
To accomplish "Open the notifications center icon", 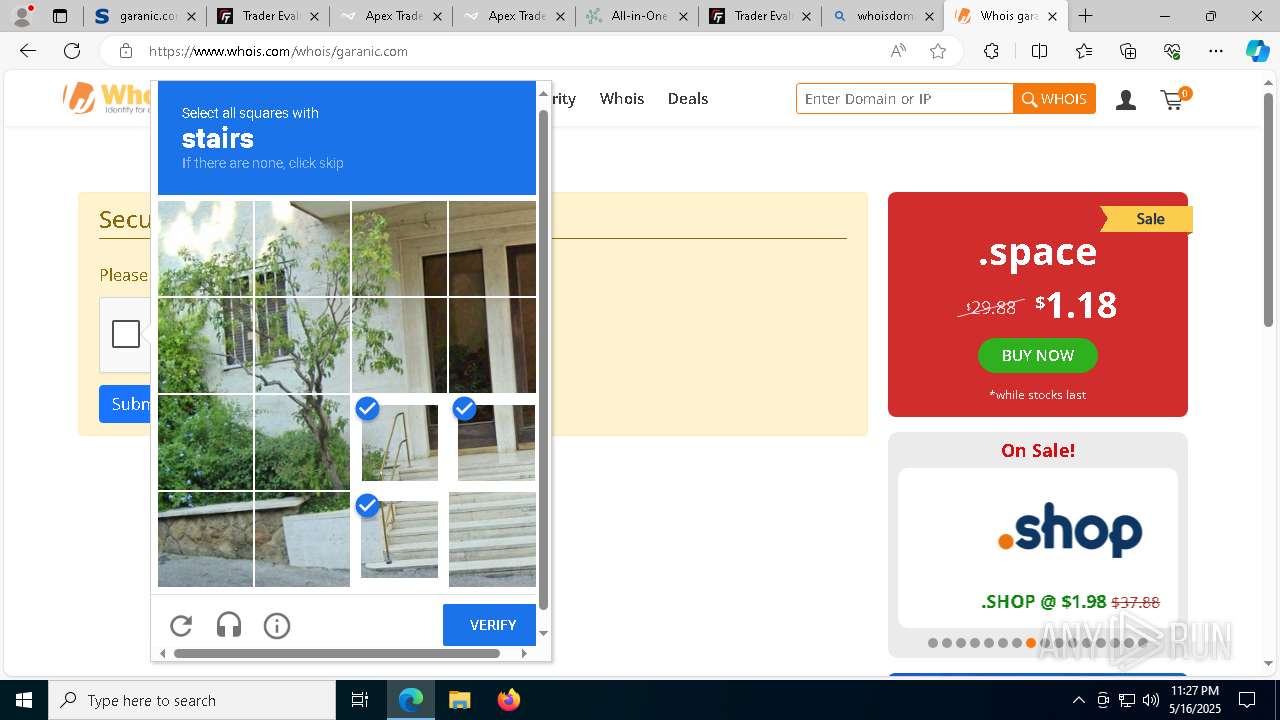I will [x=1247, y=700].
